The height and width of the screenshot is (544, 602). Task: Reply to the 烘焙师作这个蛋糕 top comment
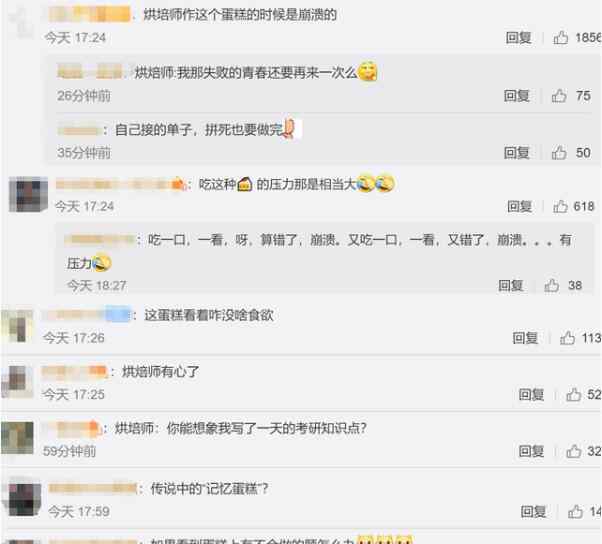coord(518,38)
